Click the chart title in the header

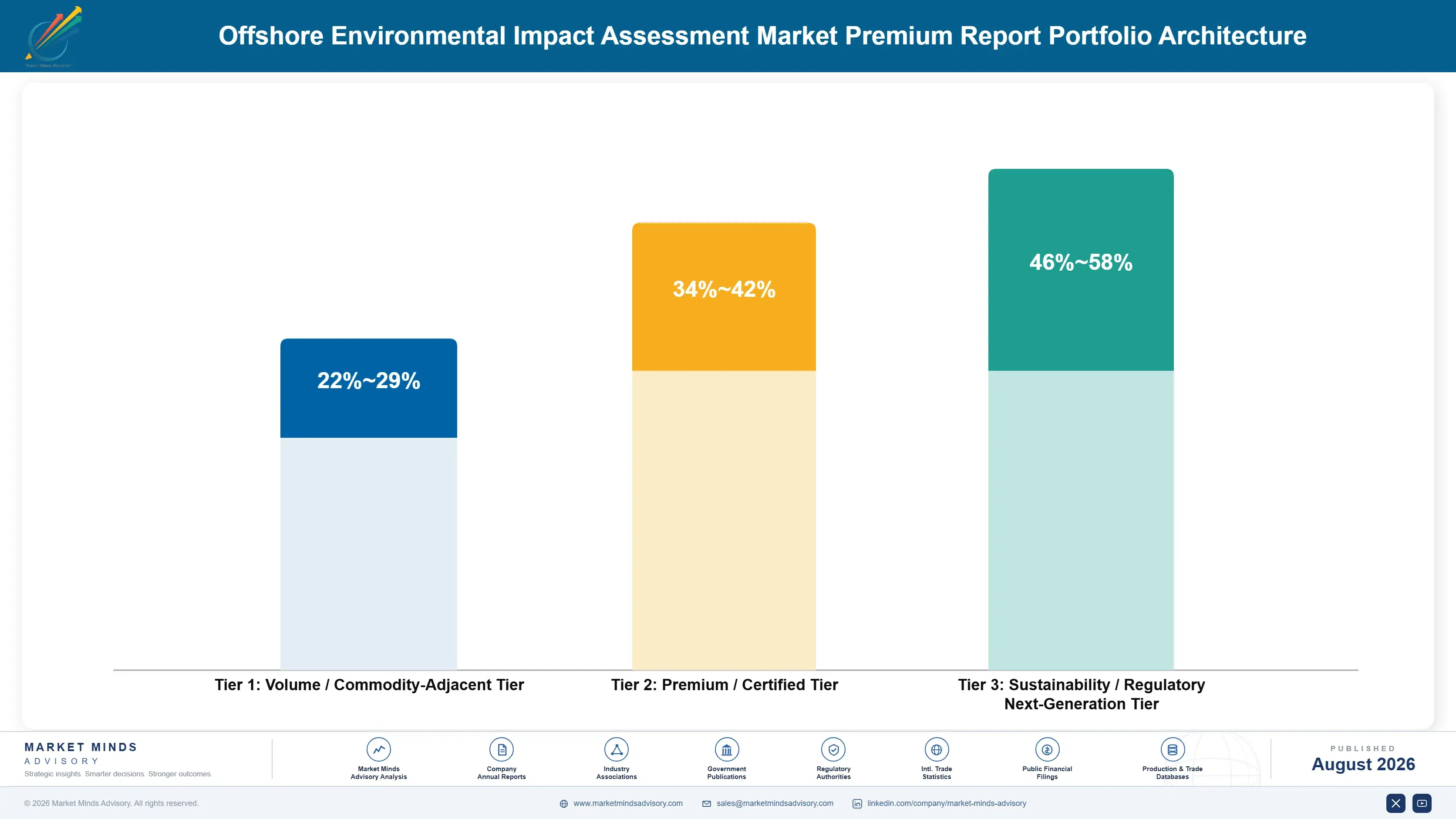(762, 36)
